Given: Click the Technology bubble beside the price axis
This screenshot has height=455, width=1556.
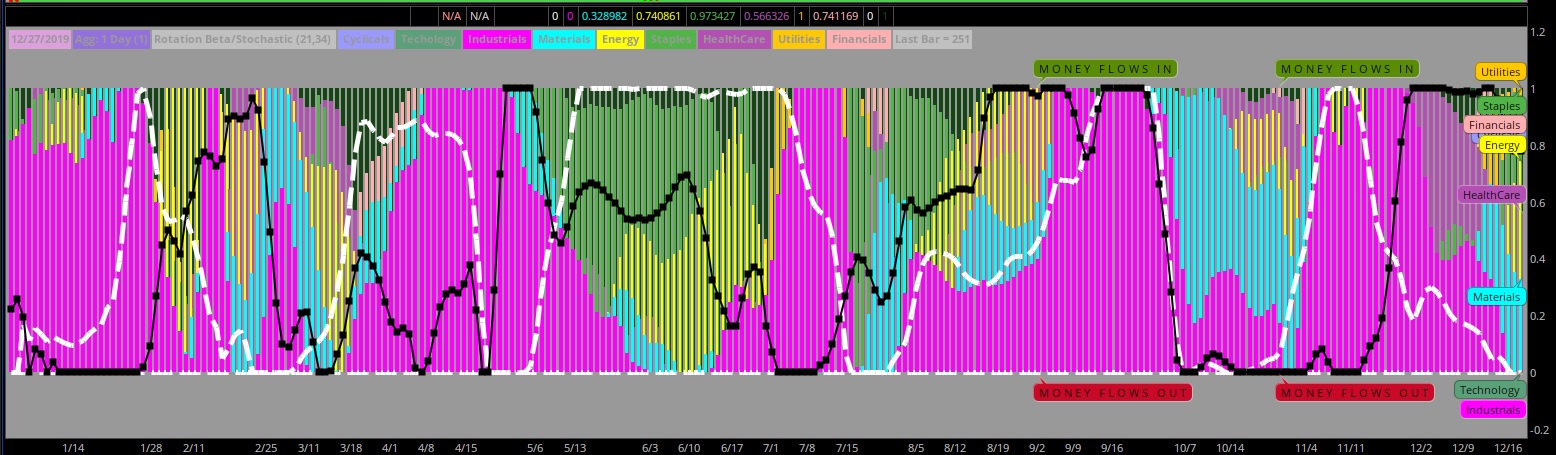Looking at the screenshot, I should (1488, 390).
